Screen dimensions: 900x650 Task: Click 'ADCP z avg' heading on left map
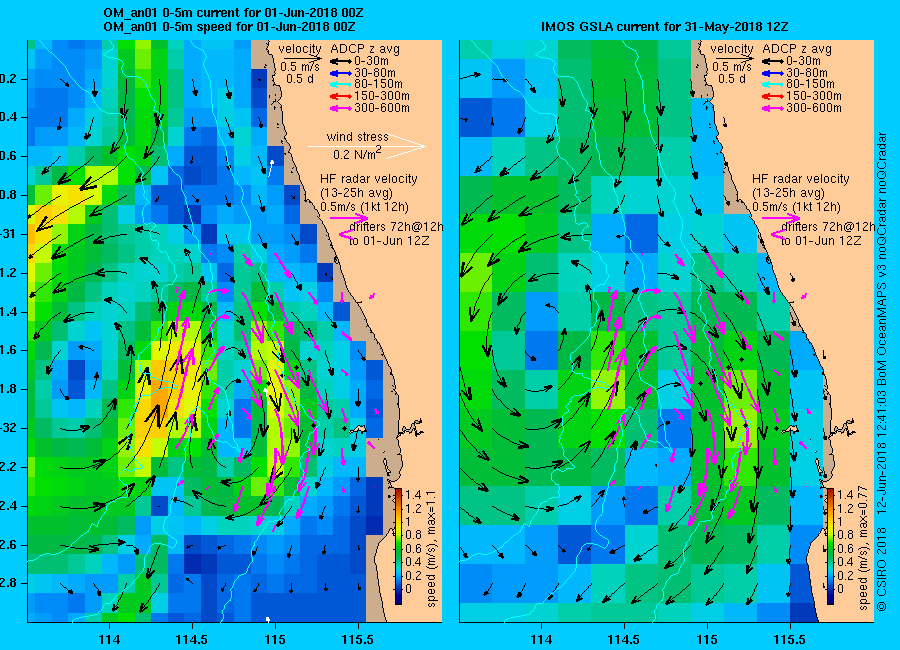tap(365, 49)
